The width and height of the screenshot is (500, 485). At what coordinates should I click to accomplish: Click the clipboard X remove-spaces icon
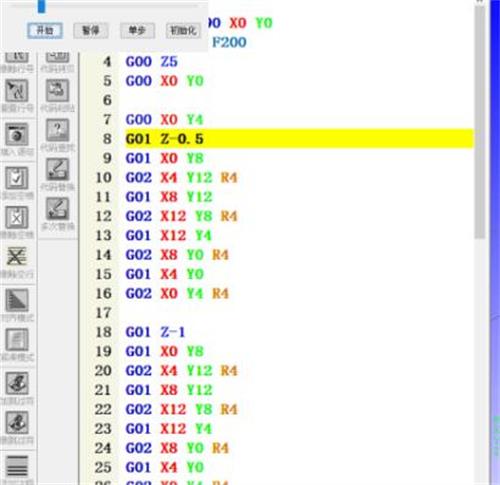click(17, 218)
